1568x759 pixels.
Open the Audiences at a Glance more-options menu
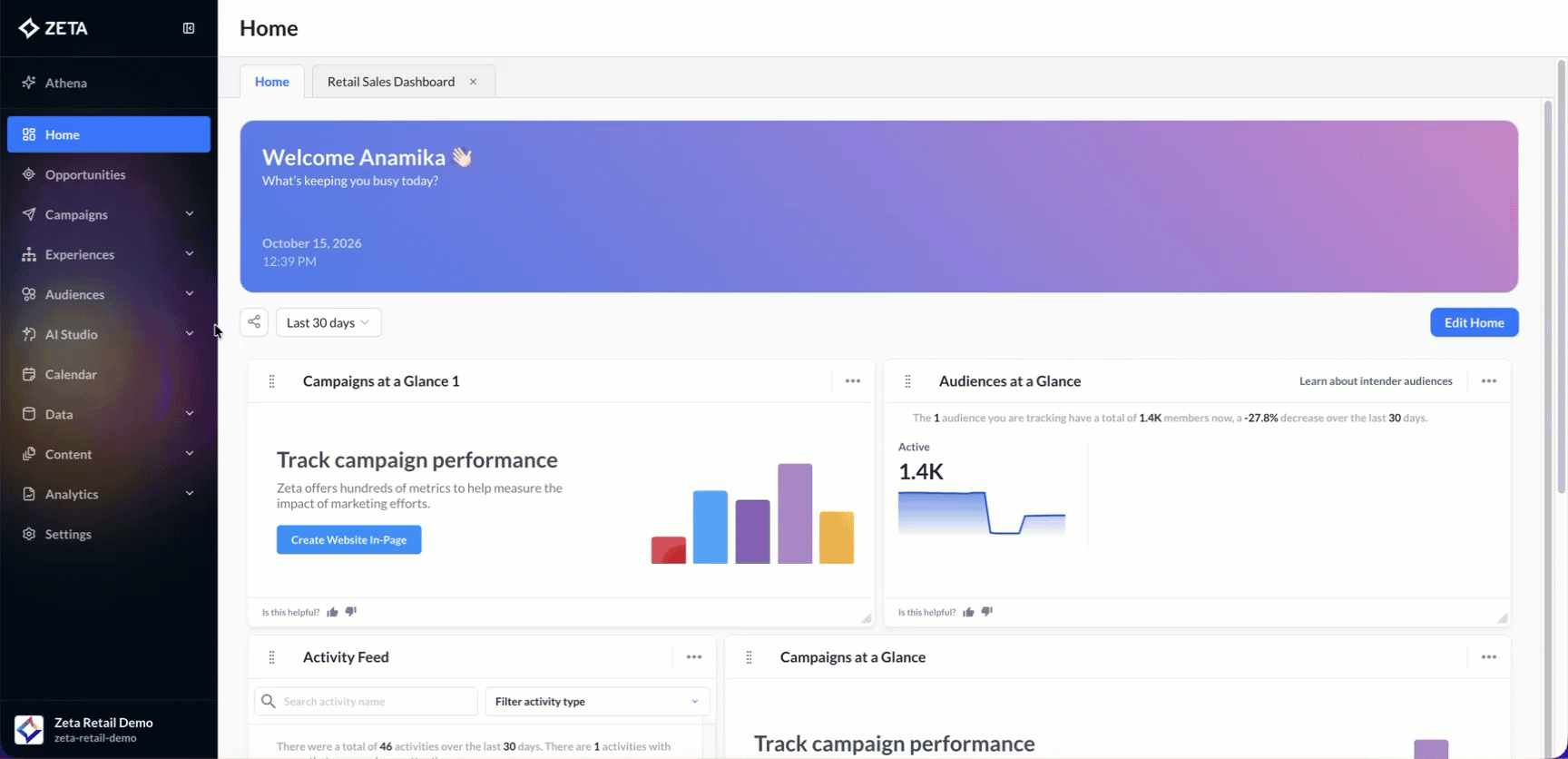[1489, 381]
